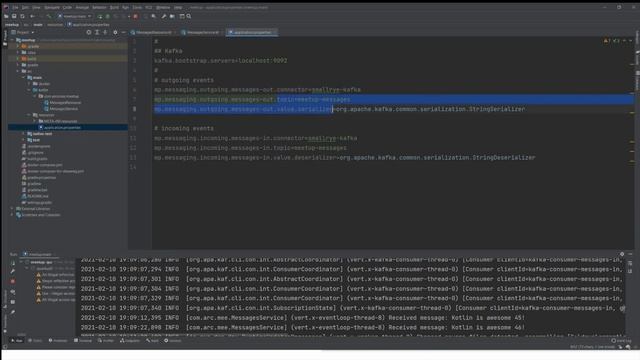Open the File menu
640x360 pixels.
[15, 7]
